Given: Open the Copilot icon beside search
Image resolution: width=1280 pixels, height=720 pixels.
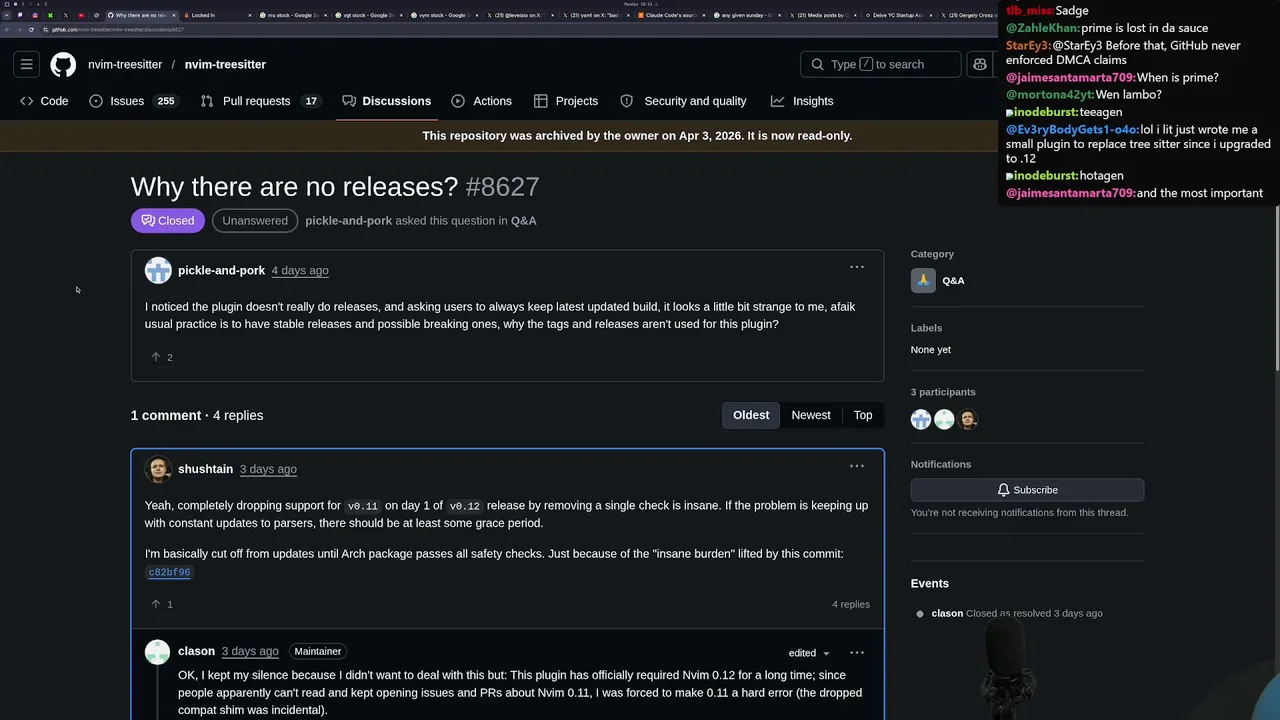Looking at the screenshot, I should [980, 64].
